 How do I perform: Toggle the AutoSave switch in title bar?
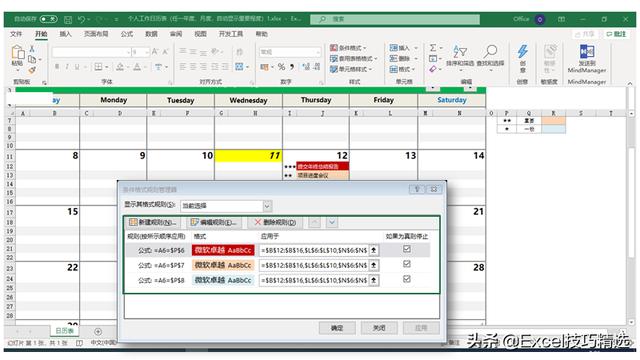click(49, 19)
